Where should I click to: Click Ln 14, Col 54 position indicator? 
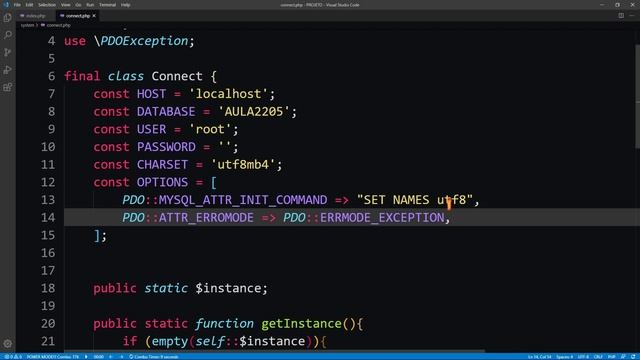click(x=539, y=357)
